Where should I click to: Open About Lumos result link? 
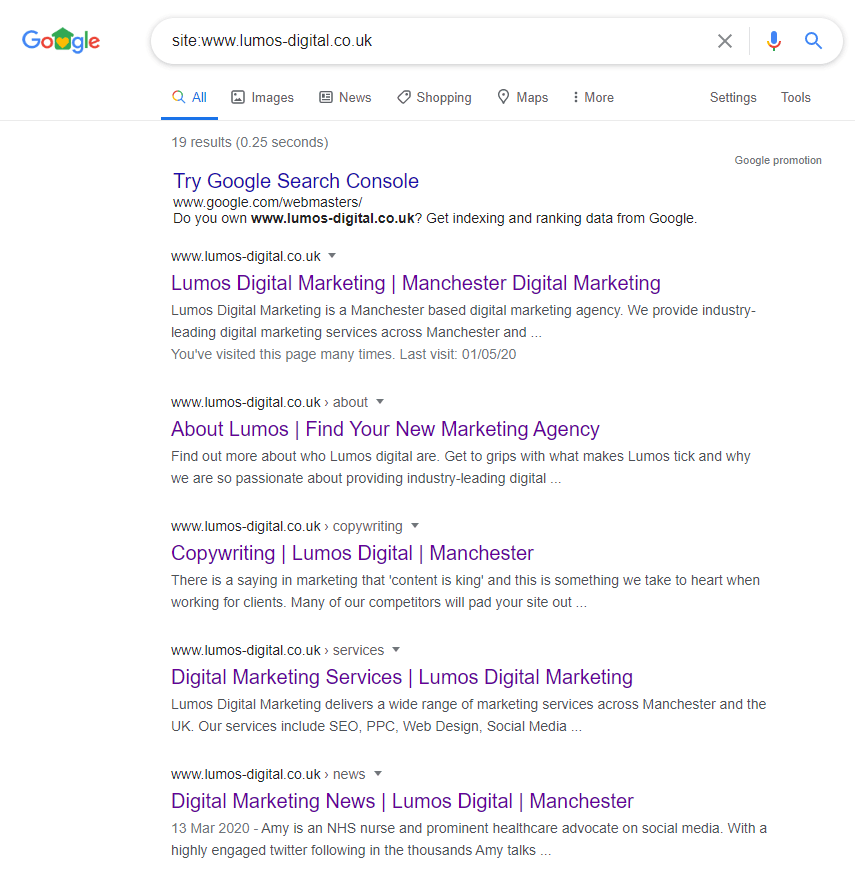point(385,429)
